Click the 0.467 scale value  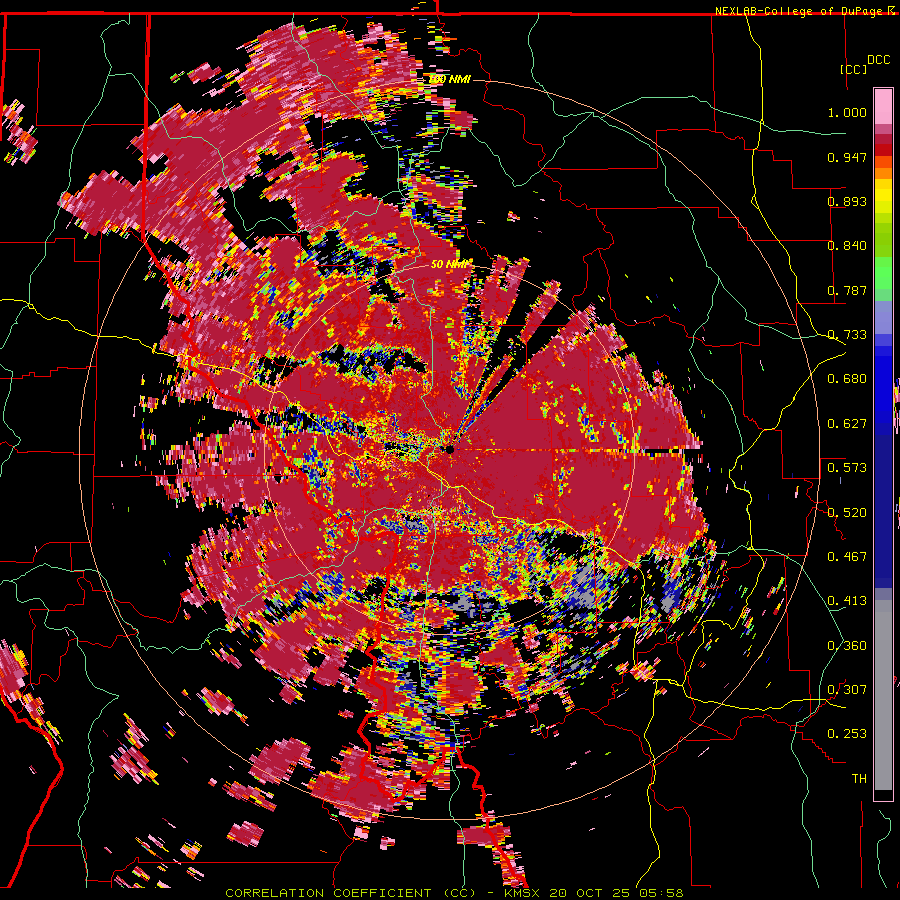click(x=847, y=557)
